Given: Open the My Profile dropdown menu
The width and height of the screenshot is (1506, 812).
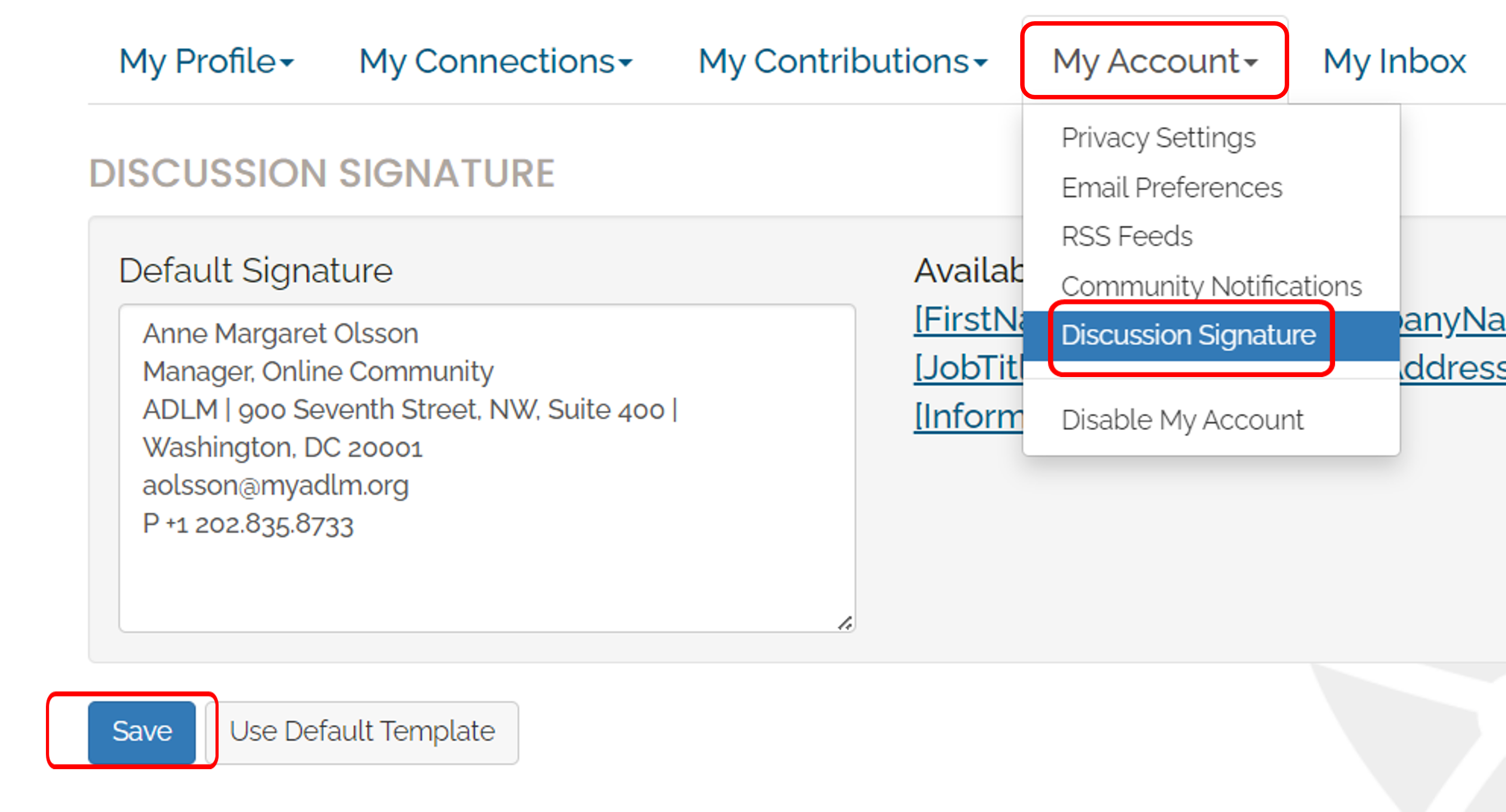Looking at the screenshot, I should 206,61.
